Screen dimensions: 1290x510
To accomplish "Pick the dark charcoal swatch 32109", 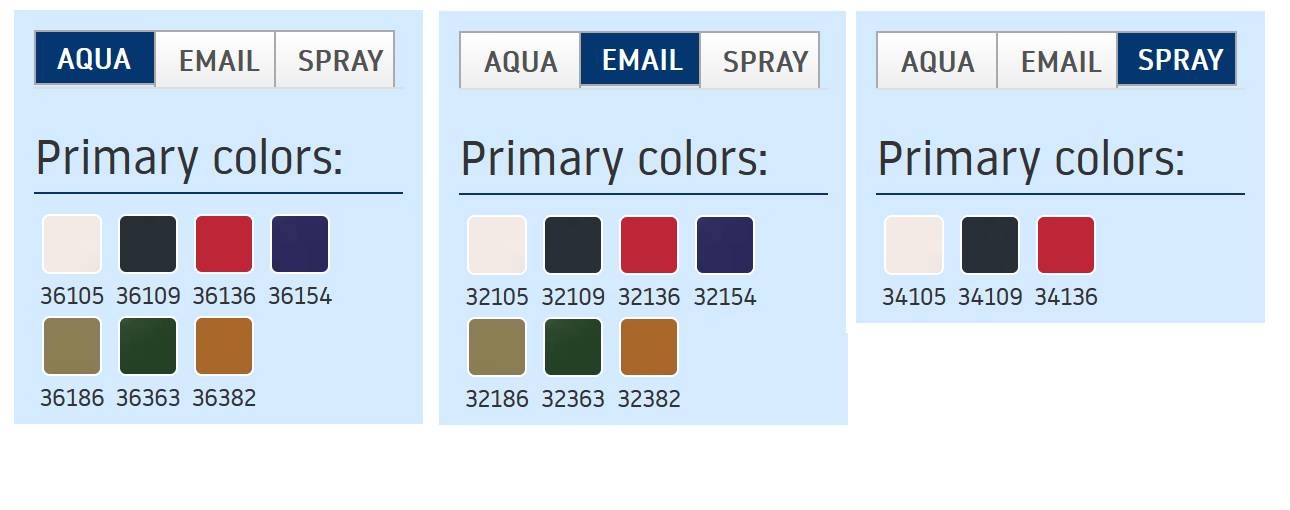I will [x=573, y=245].
